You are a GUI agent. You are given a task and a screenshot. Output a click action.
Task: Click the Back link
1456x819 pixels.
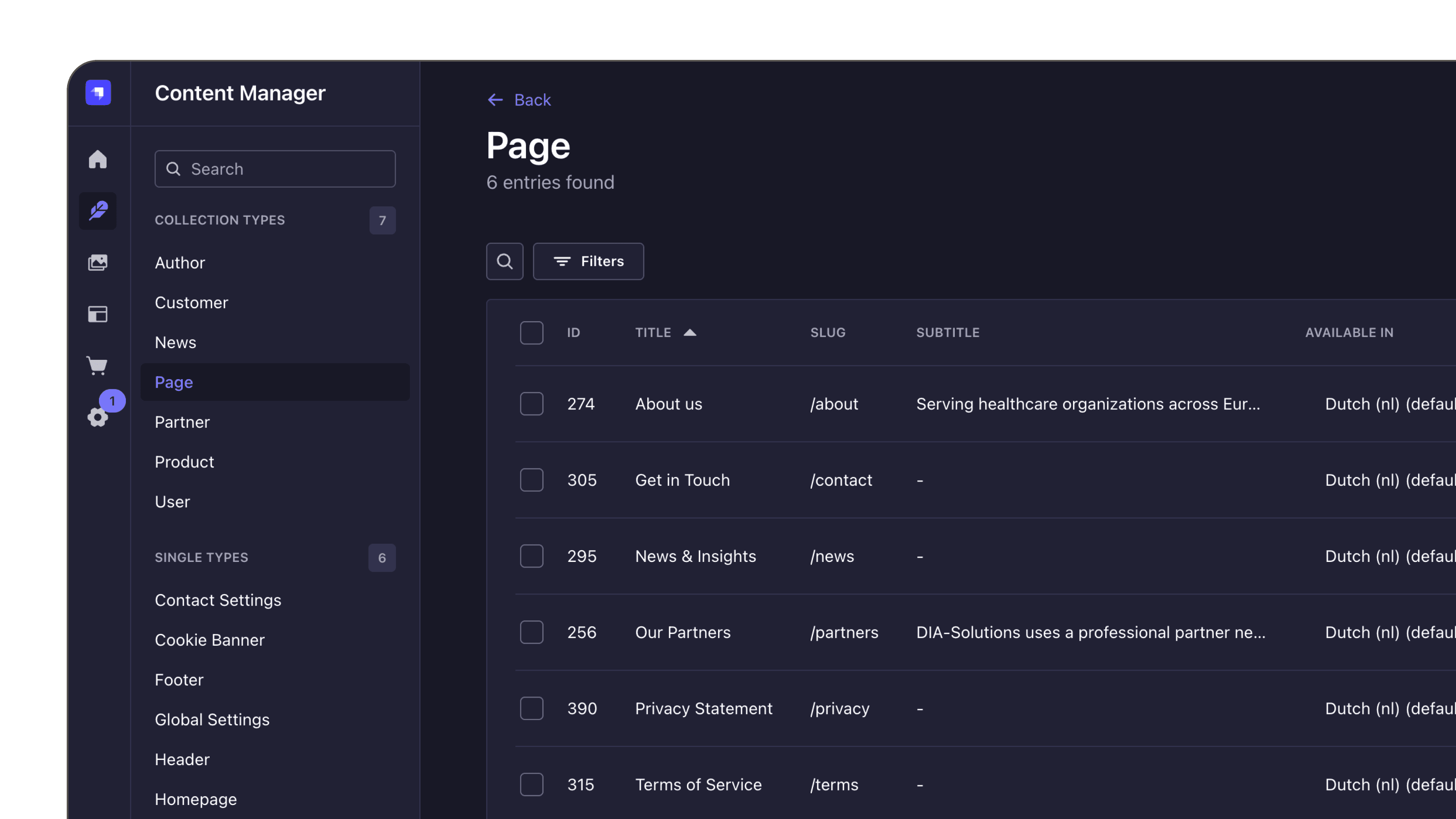[x=519, y=100]
